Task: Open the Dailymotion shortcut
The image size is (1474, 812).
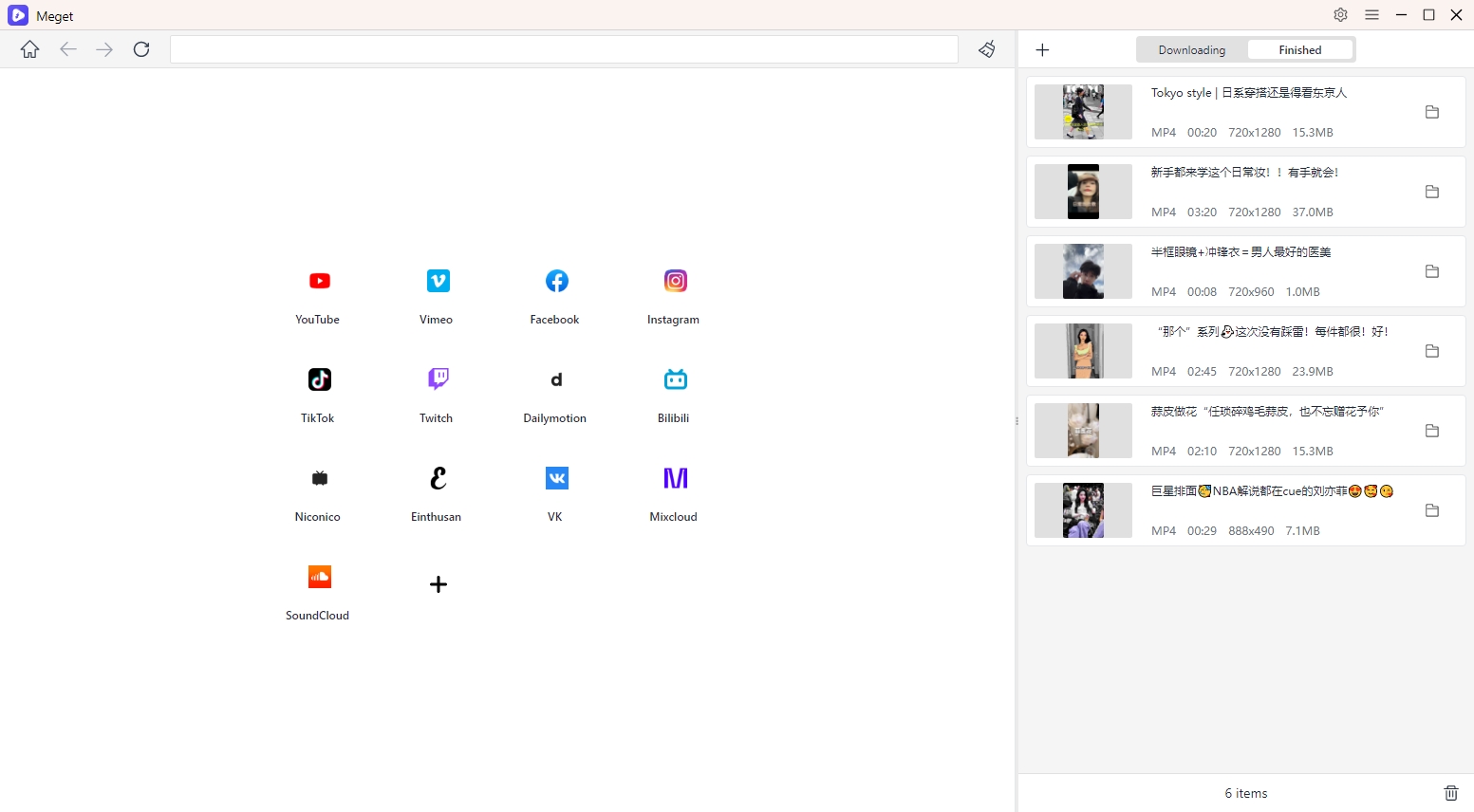Action: pyautogui.click(x=556, y=379)
